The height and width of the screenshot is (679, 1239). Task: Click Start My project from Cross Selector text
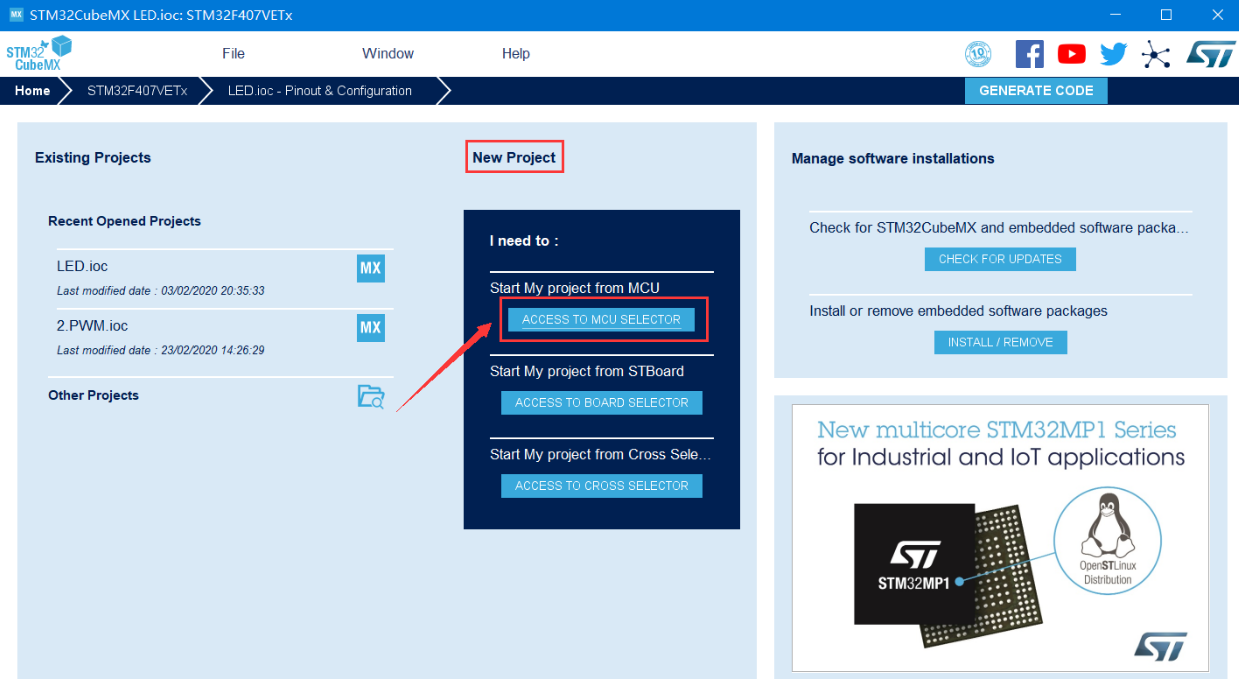[x=600, y=454]
